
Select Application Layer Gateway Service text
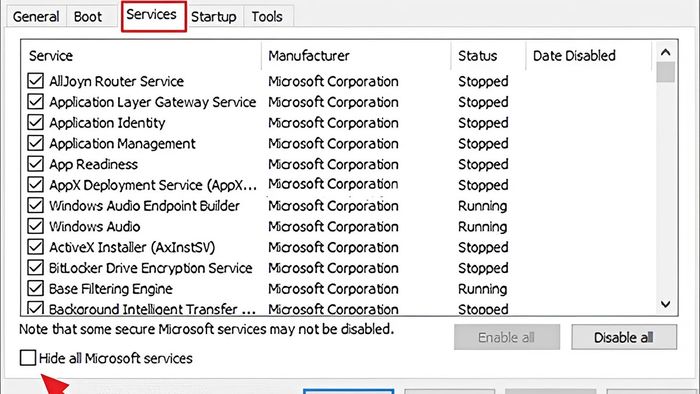click(x=153, y=102)
